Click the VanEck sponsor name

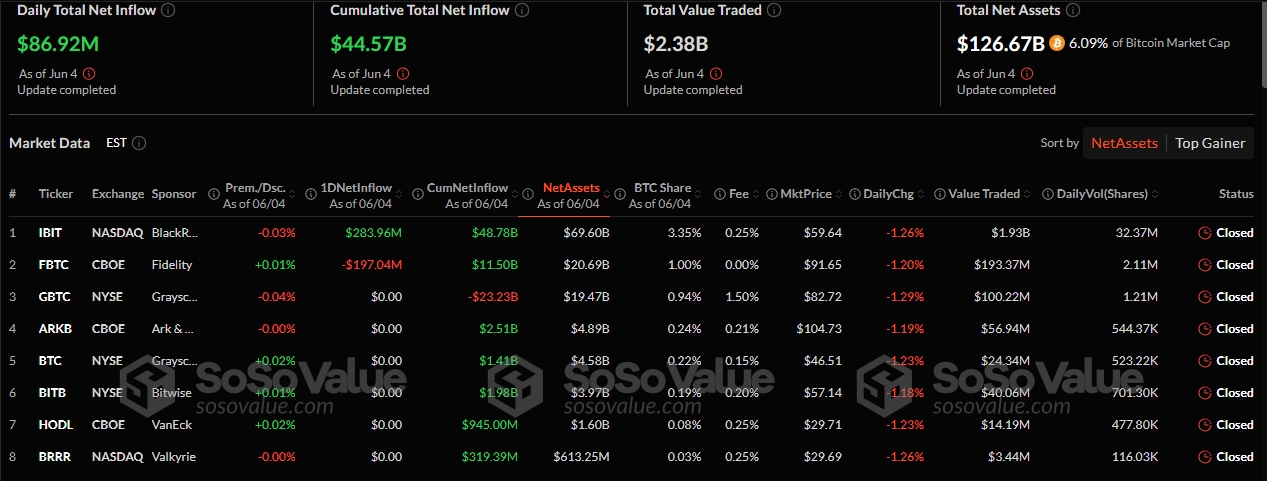tap(172, 425)
